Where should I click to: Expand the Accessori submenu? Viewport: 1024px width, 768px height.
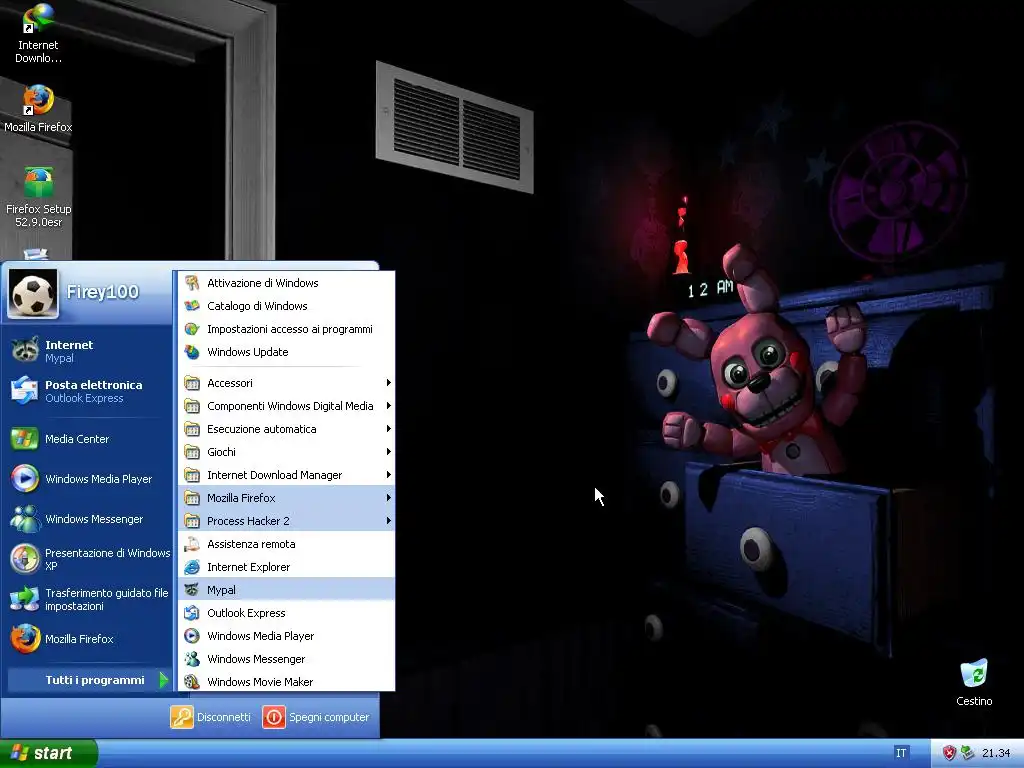pos(287,383)
